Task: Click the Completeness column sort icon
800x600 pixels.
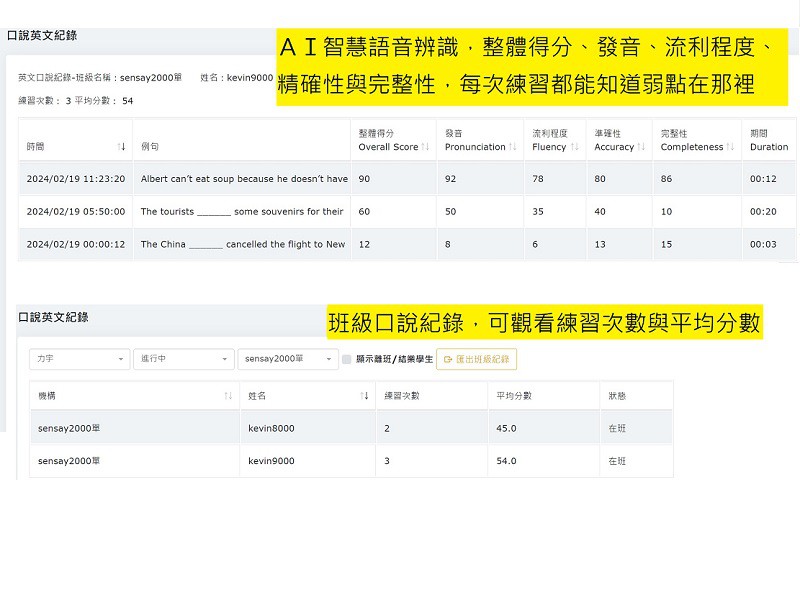Action: pos(730,147)
